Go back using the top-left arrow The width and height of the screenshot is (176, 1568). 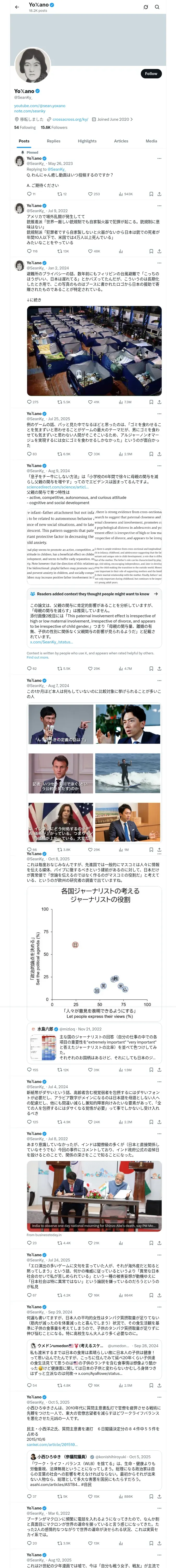click(17, 7)
